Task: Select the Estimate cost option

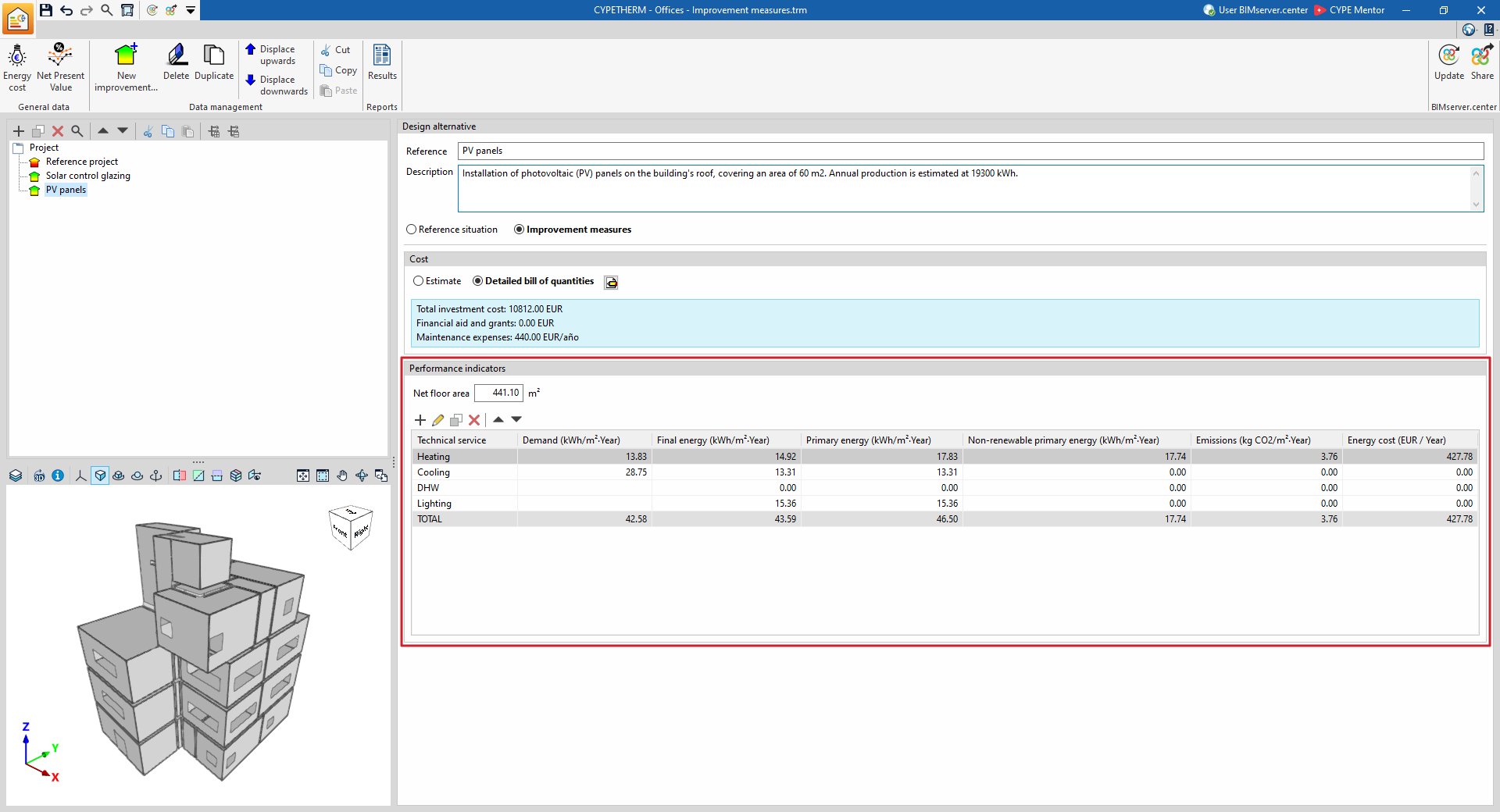Action: (x=437, y=281)
